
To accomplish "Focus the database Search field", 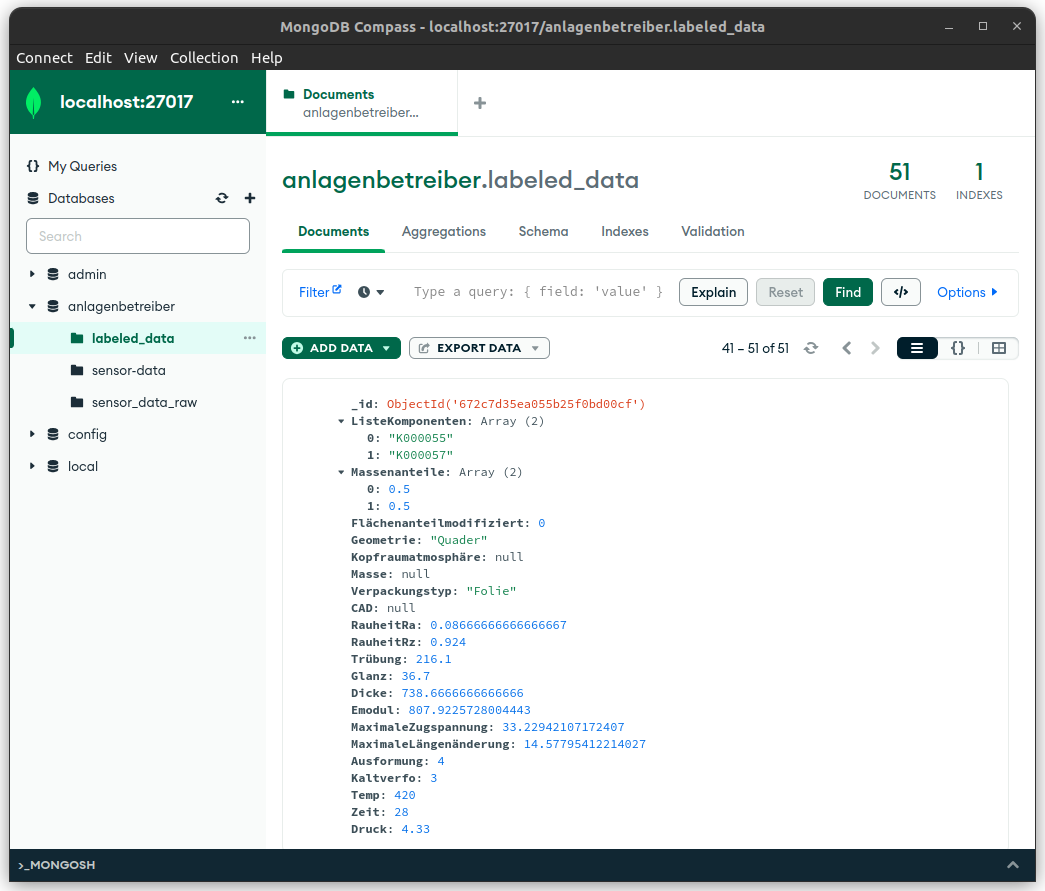I will point(138,237).
